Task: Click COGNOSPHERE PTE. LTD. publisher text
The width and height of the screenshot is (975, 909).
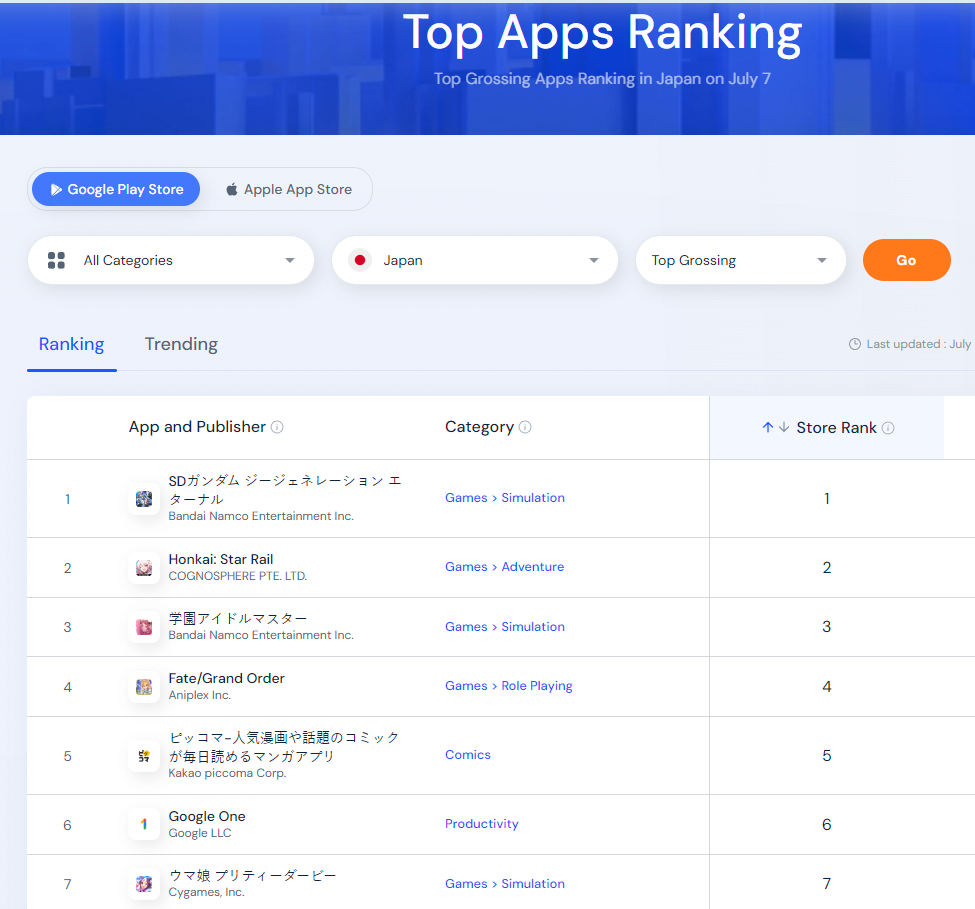Action: pos(238,576)
